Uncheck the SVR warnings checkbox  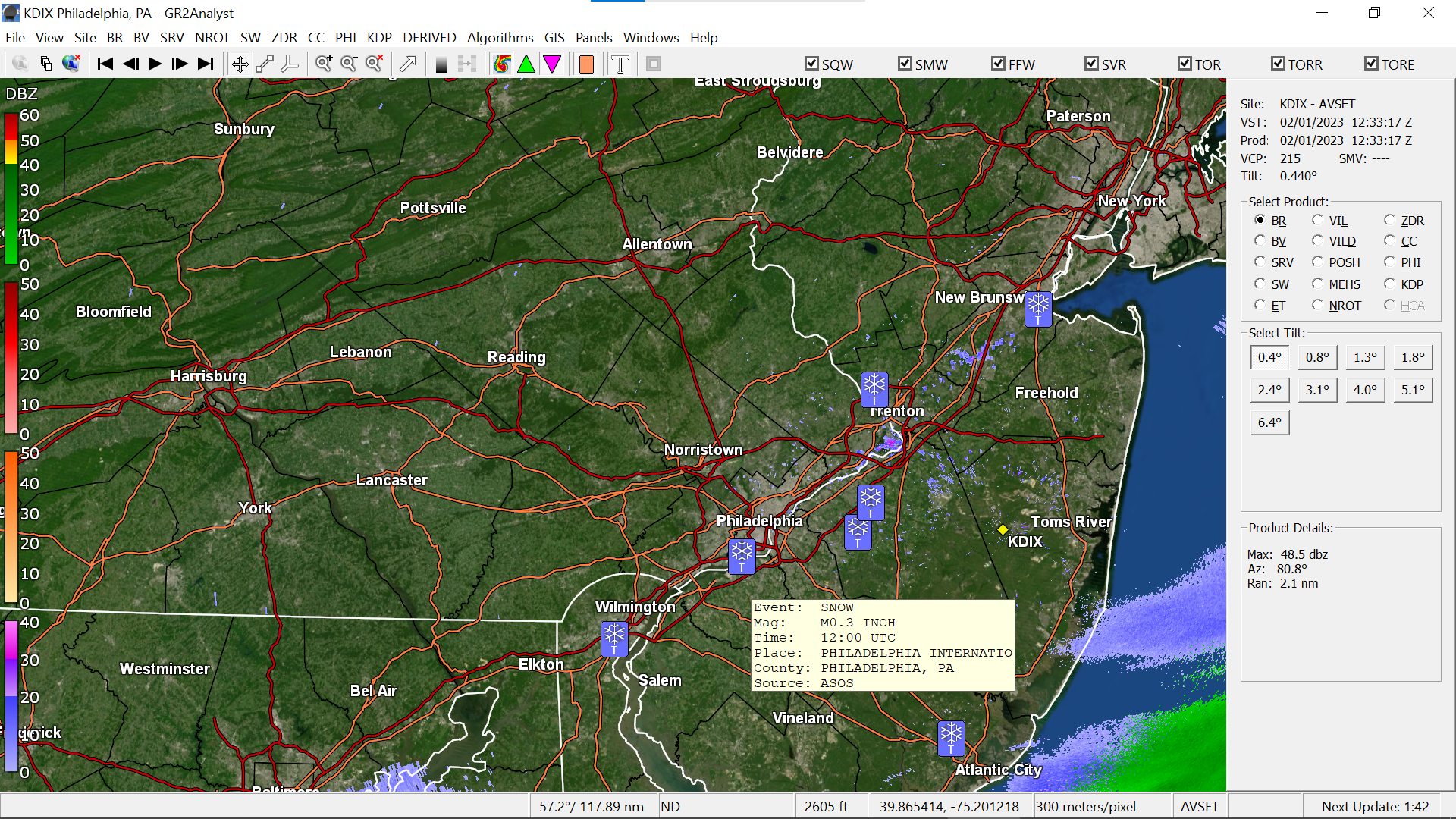(1091, 64)
